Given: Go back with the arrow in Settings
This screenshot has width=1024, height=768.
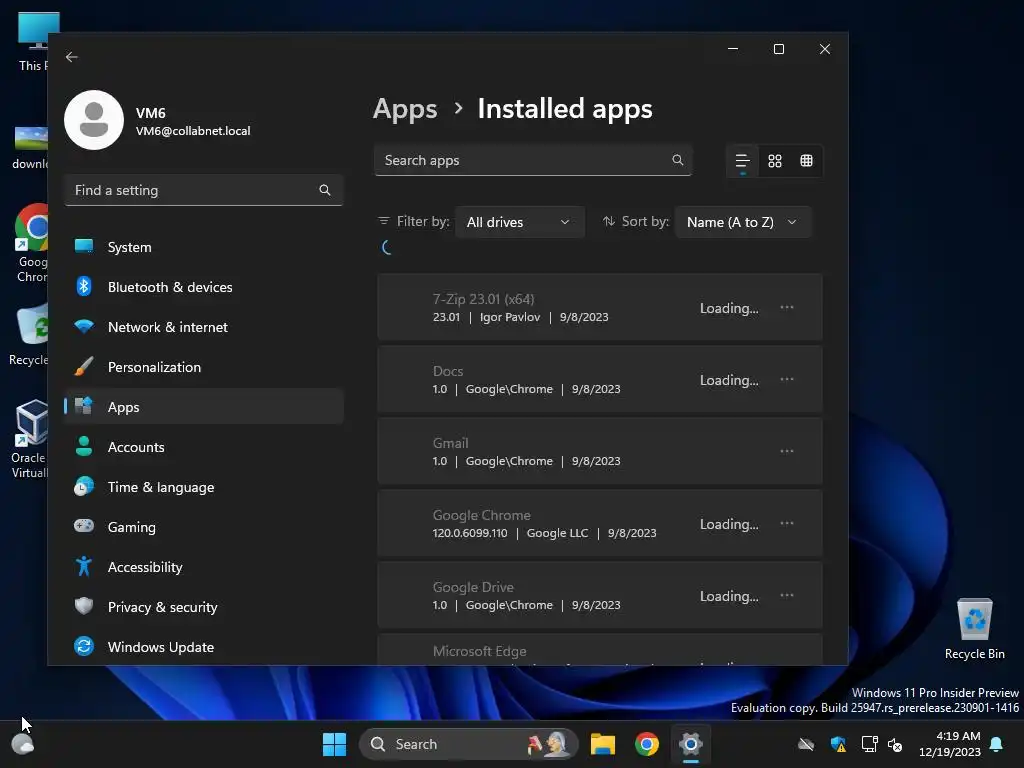Looking at the screenshot, I should tap(72, 57).
